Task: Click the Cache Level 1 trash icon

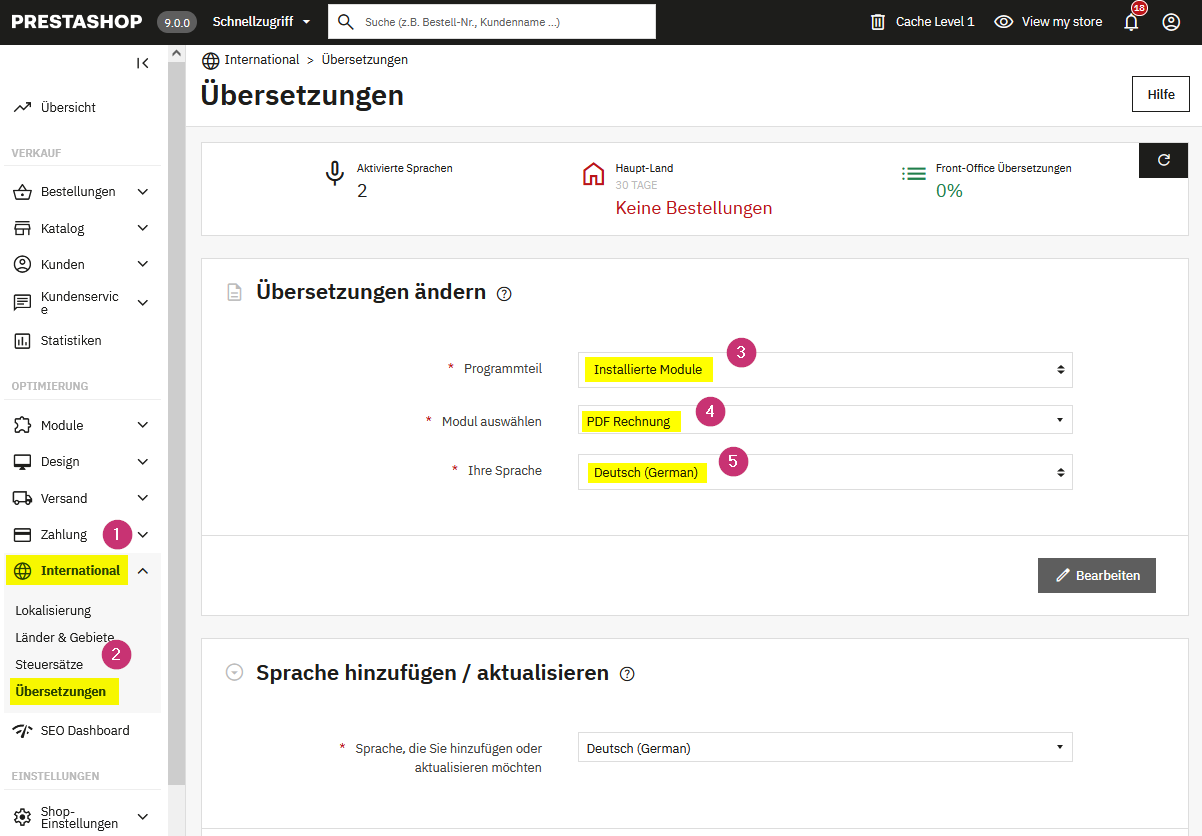Action: tap(878, 21)
